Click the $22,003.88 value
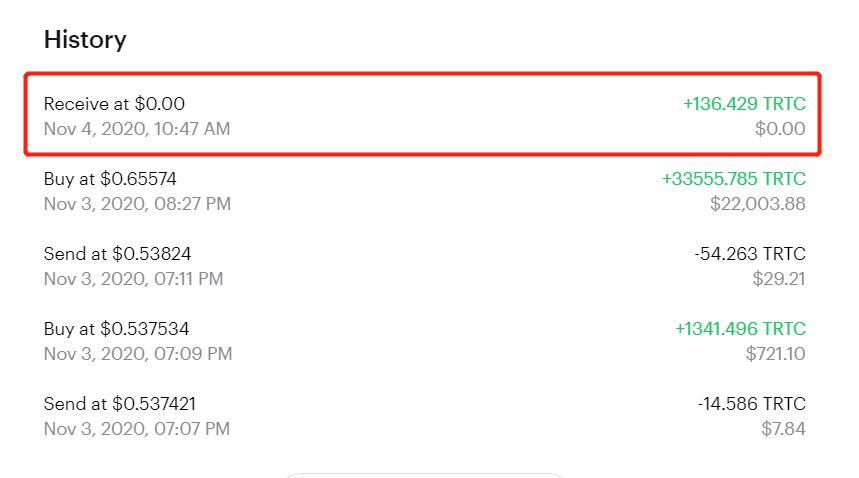859x478 pixels. 757,204
